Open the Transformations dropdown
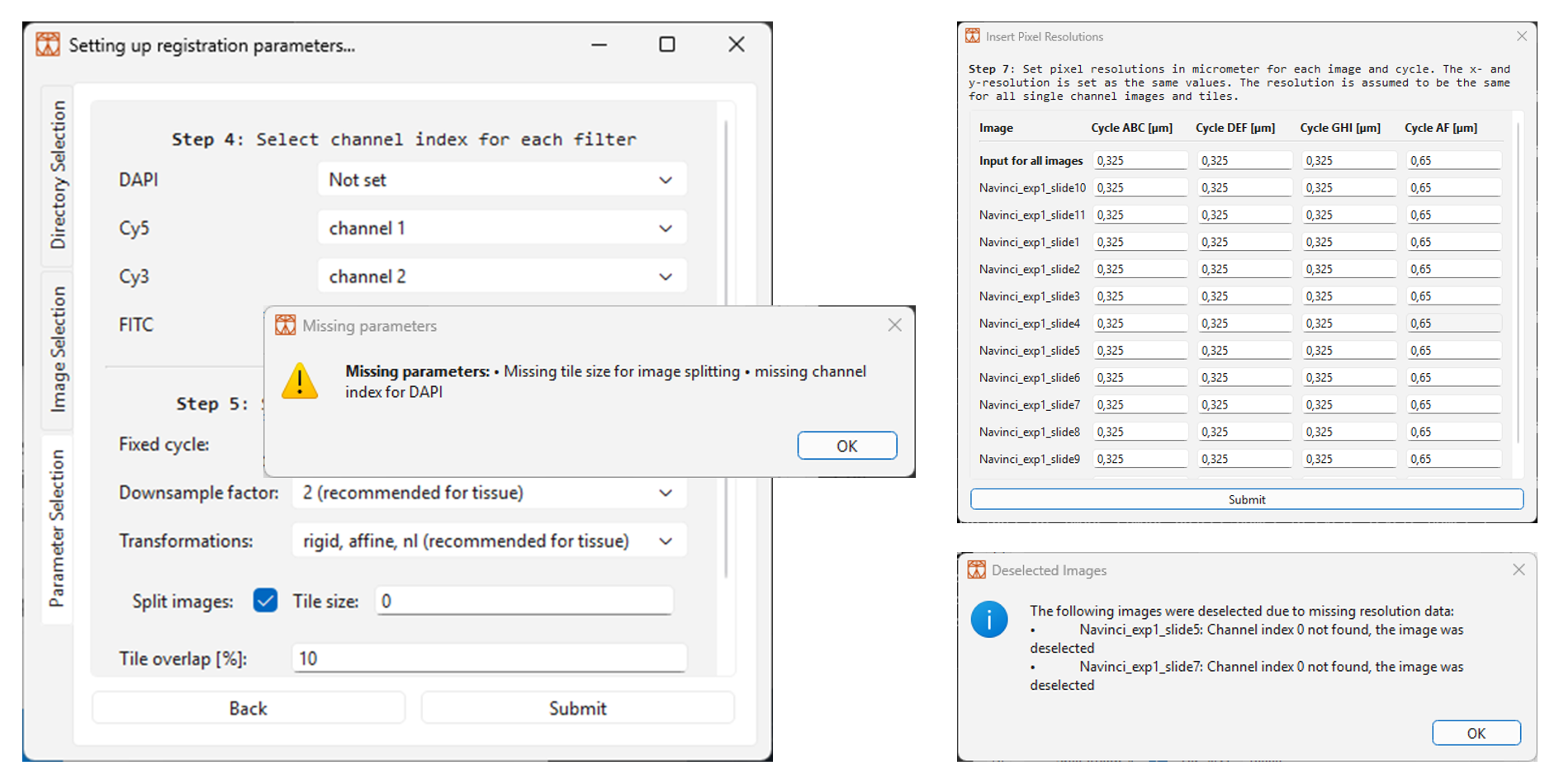 click(488, 541)
